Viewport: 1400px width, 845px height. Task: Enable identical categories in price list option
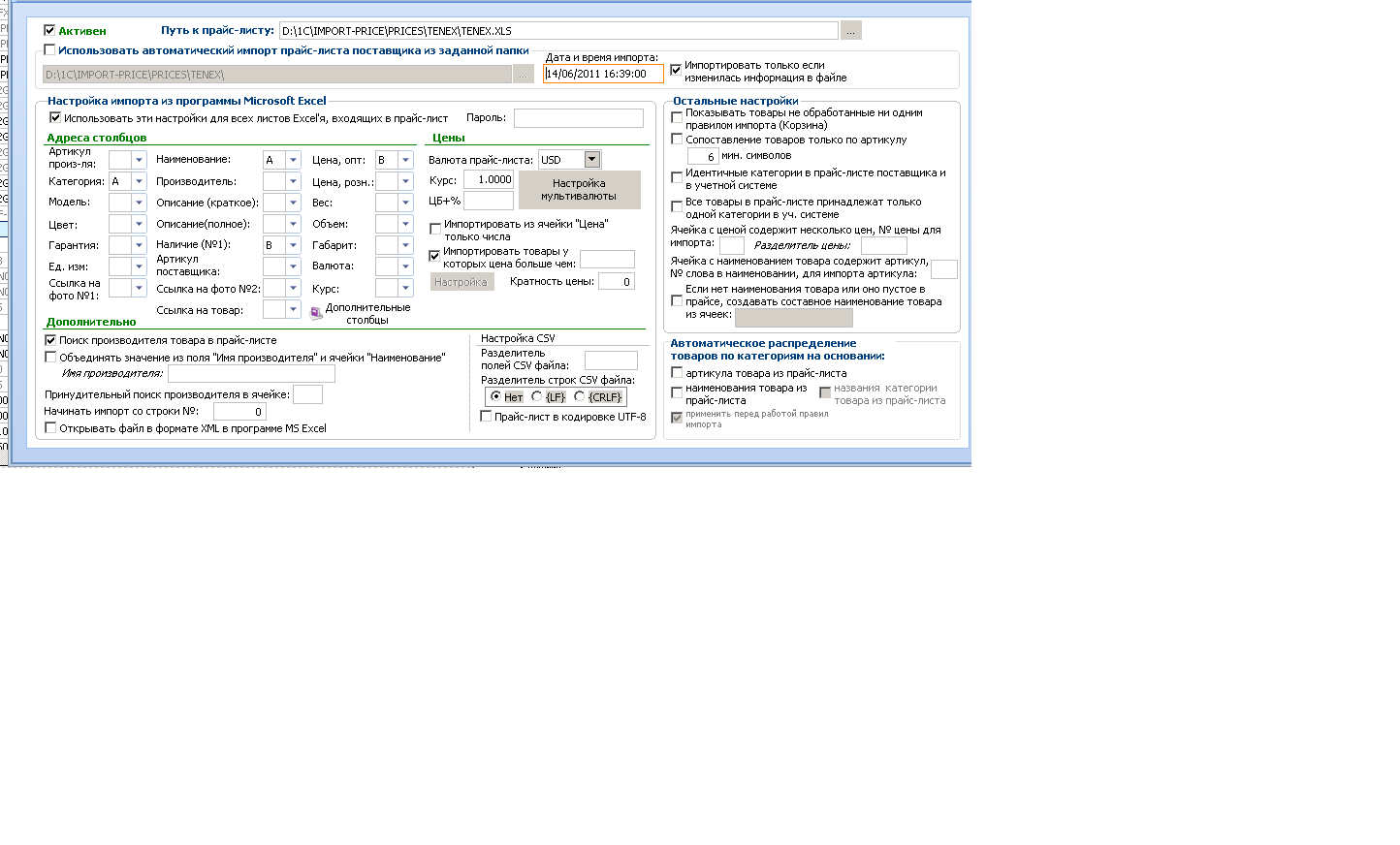pos(677,178)
